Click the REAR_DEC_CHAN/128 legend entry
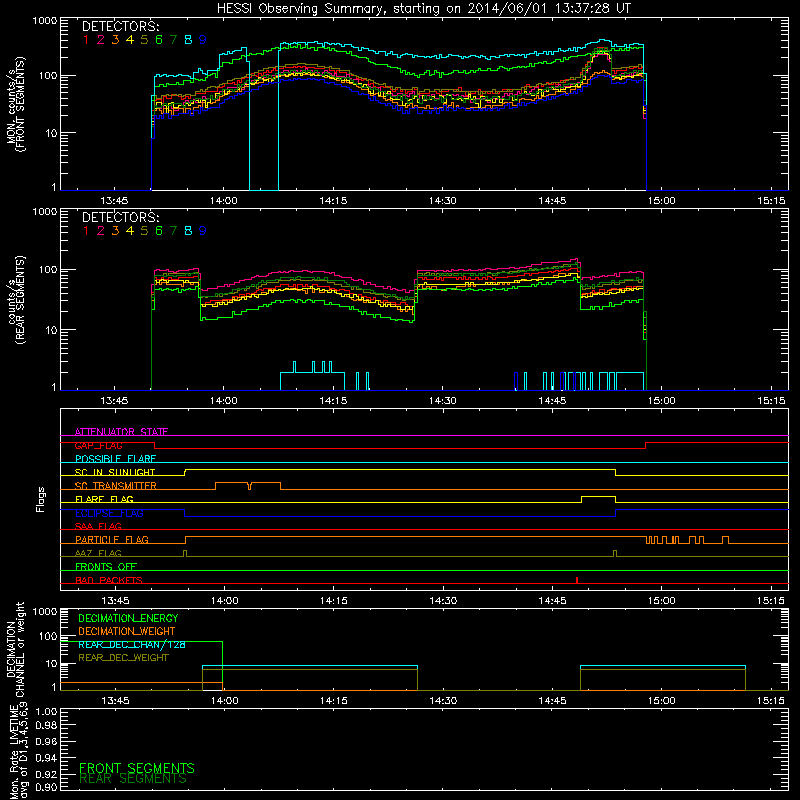Image resolution: width=800 pixels, height=800 pixels. point(132,645)
